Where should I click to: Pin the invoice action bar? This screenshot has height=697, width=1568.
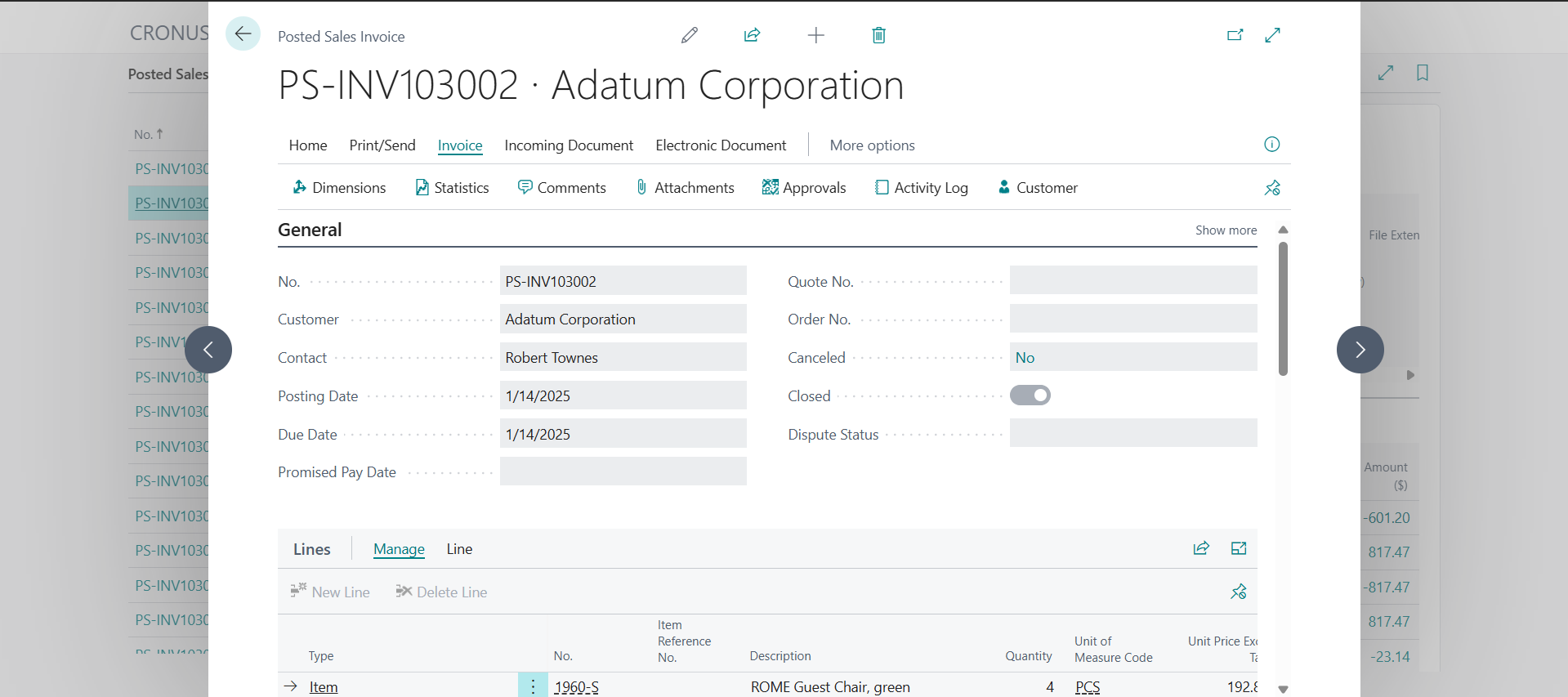point(1272,188)
